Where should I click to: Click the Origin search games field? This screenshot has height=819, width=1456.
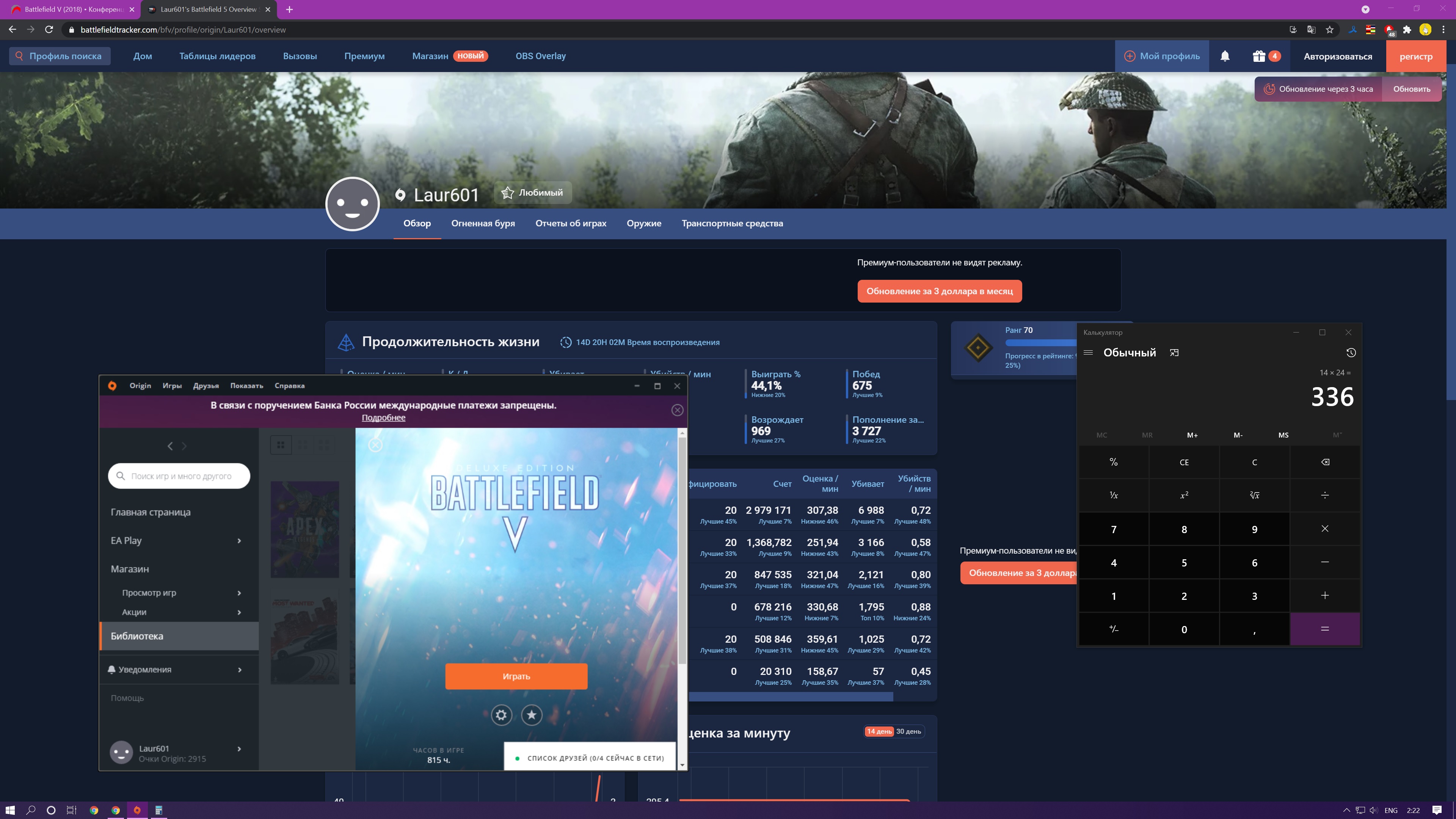[181, 476]
